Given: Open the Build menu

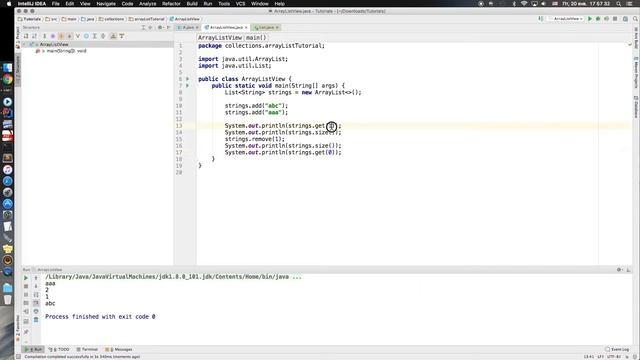Looking at the screenshot, I should tap(192, 4).
